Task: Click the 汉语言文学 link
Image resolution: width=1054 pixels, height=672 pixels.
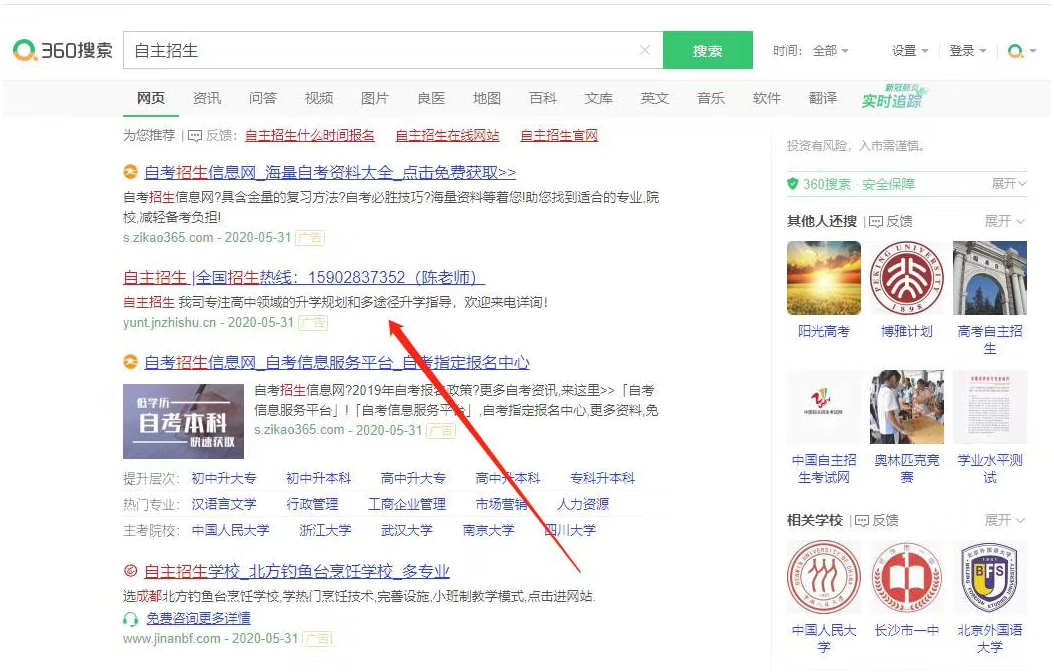Action: point(224,504)
